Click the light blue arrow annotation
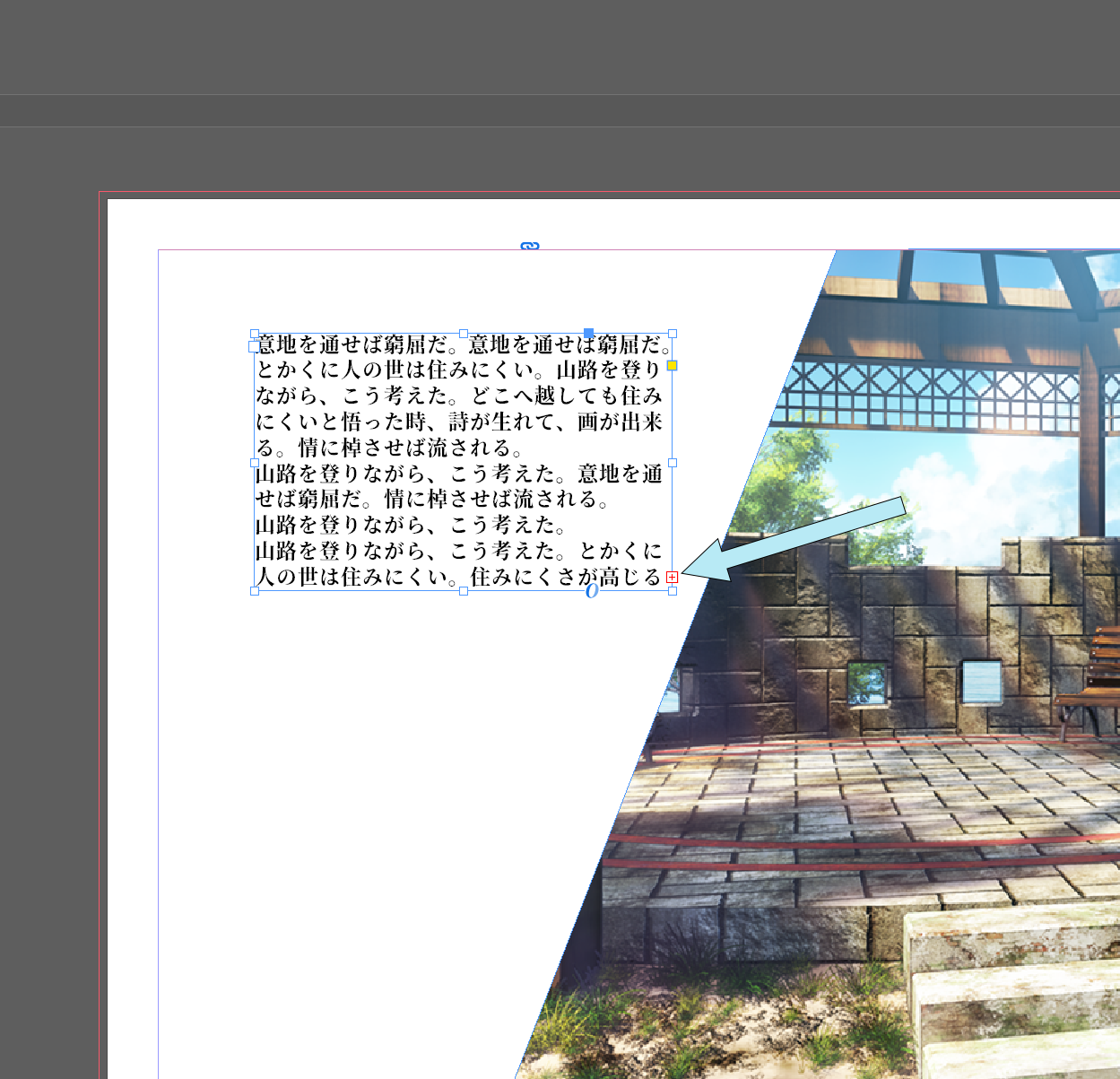Screen dimensions: 1120x1079 click(x=807, y=540)
